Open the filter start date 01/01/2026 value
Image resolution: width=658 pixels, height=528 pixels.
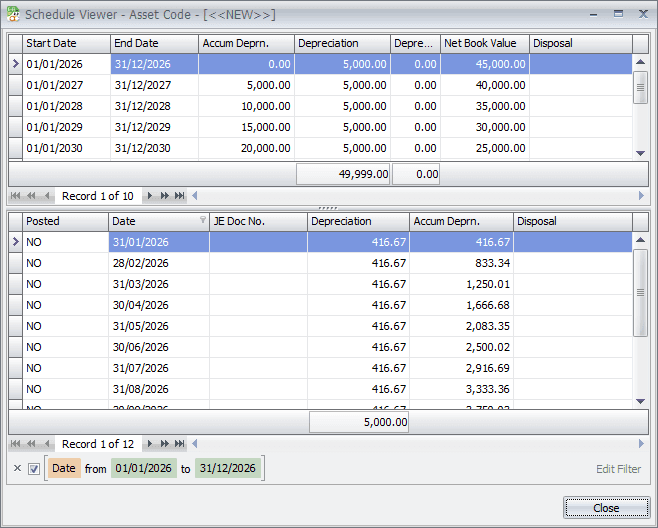click(143, 468)
